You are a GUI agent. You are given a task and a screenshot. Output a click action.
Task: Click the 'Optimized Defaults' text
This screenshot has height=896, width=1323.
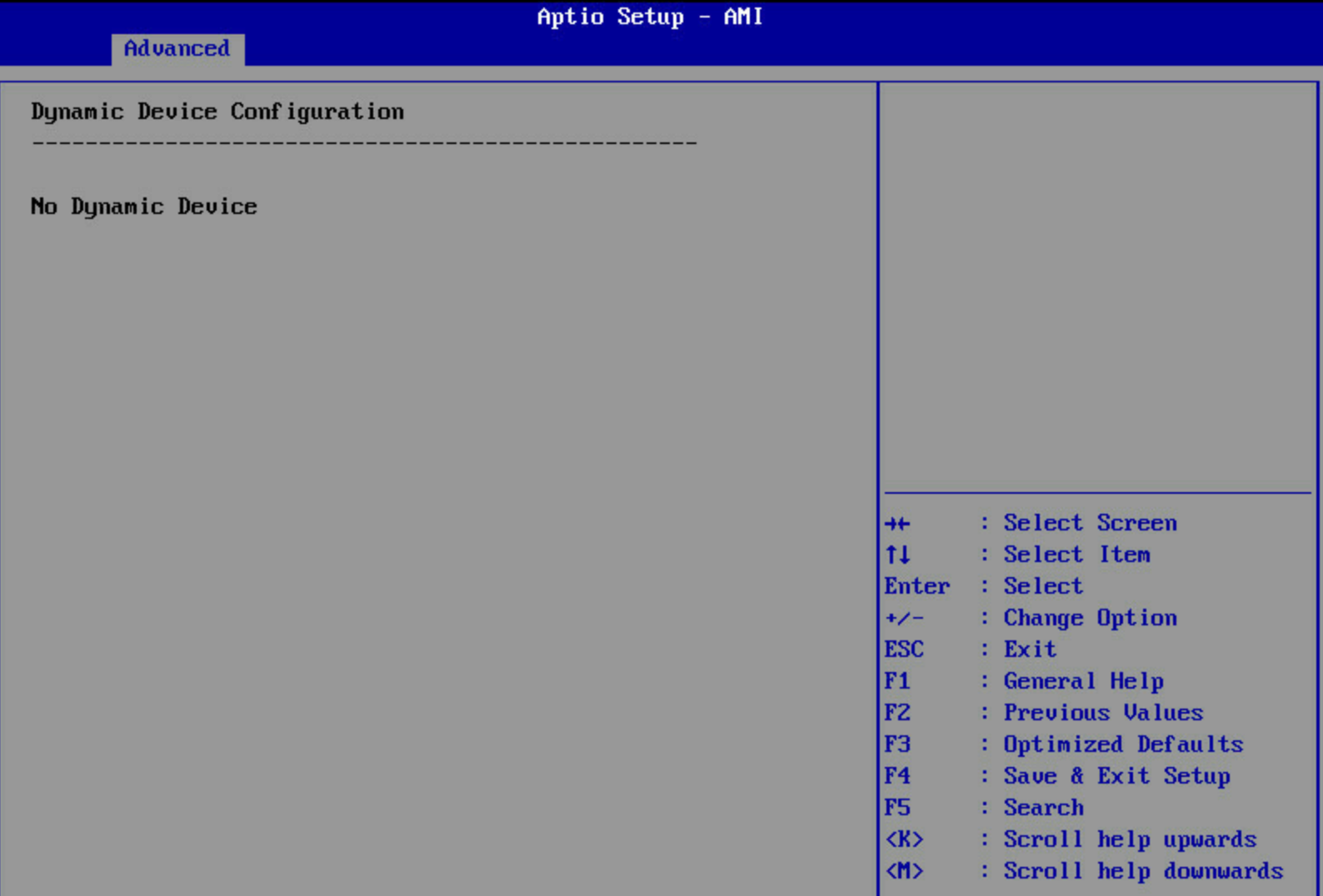click(1123, 744)
